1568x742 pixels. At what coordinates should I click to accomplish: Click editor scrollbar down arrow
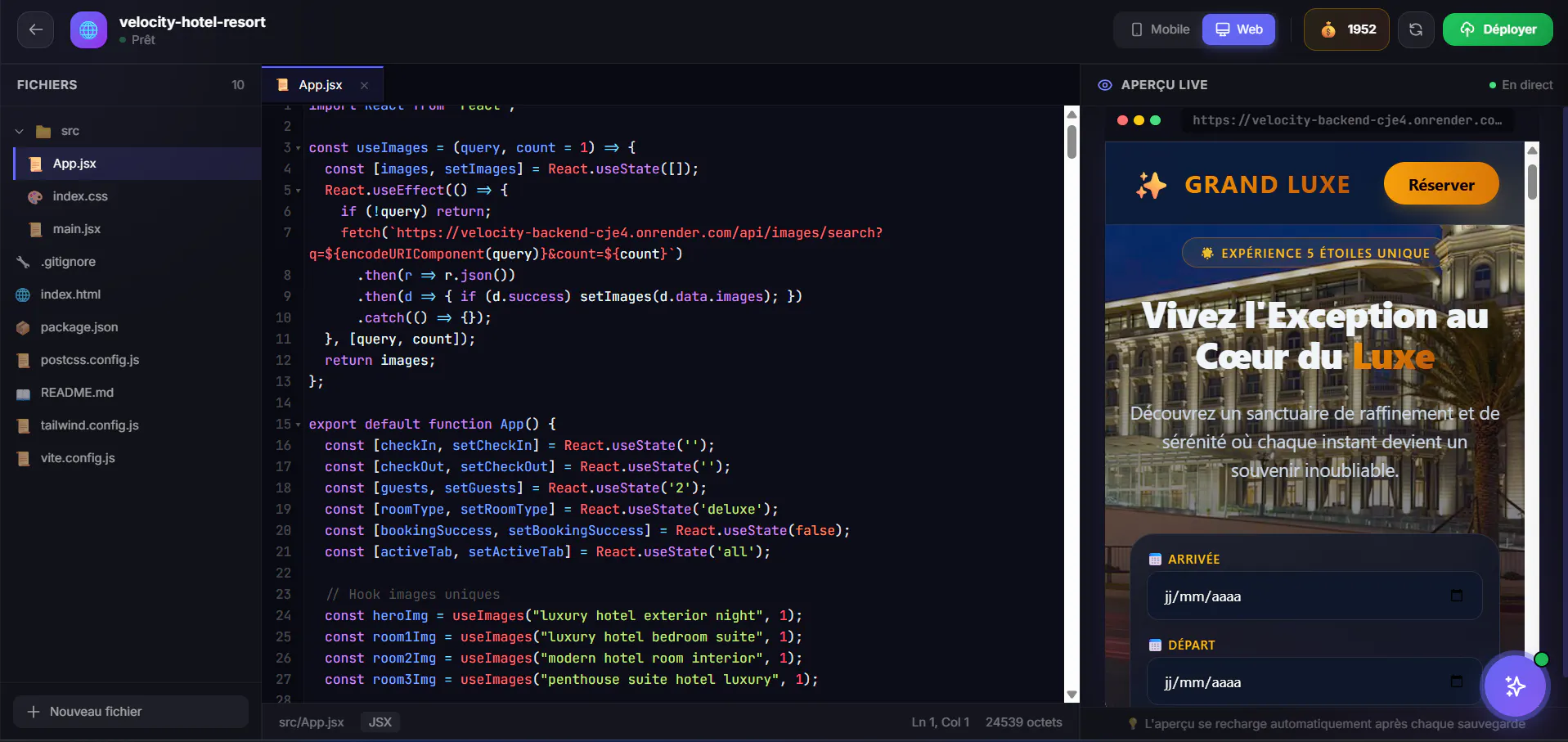click(1072, 695)
